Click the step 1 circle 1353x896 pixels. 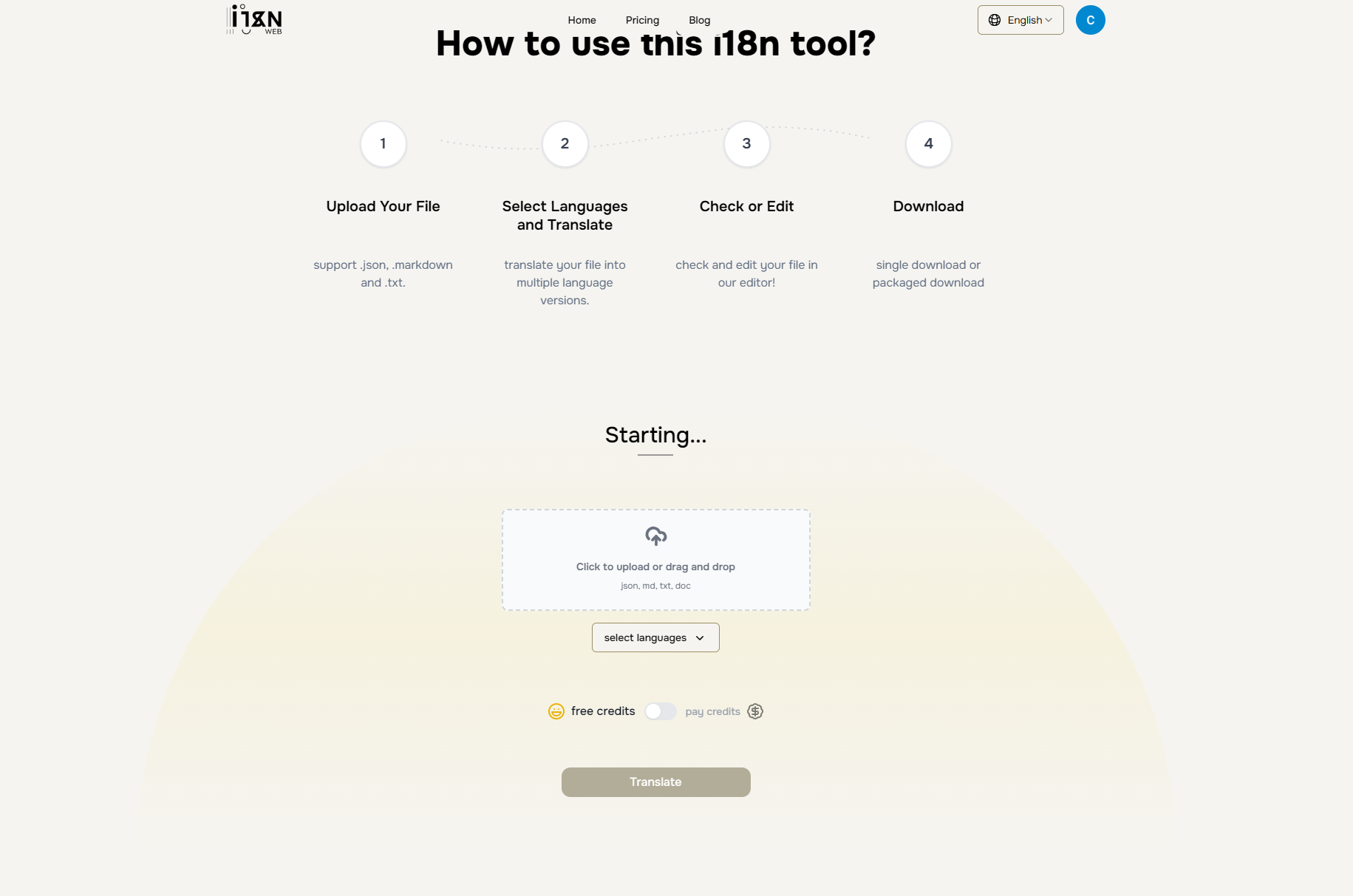coord(383,143)
